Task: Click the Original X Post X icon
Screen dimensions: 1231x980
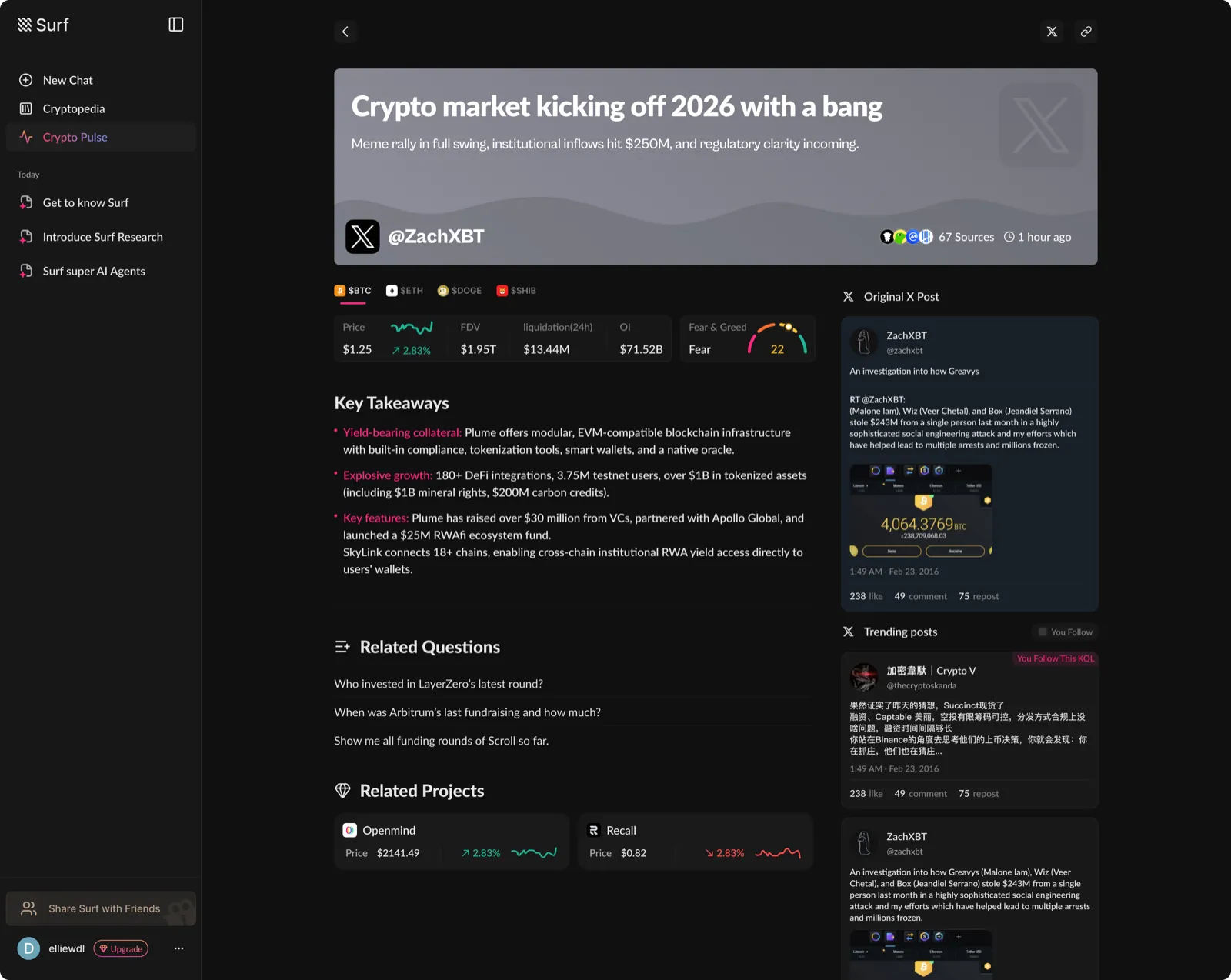Action: pos(848,296)
